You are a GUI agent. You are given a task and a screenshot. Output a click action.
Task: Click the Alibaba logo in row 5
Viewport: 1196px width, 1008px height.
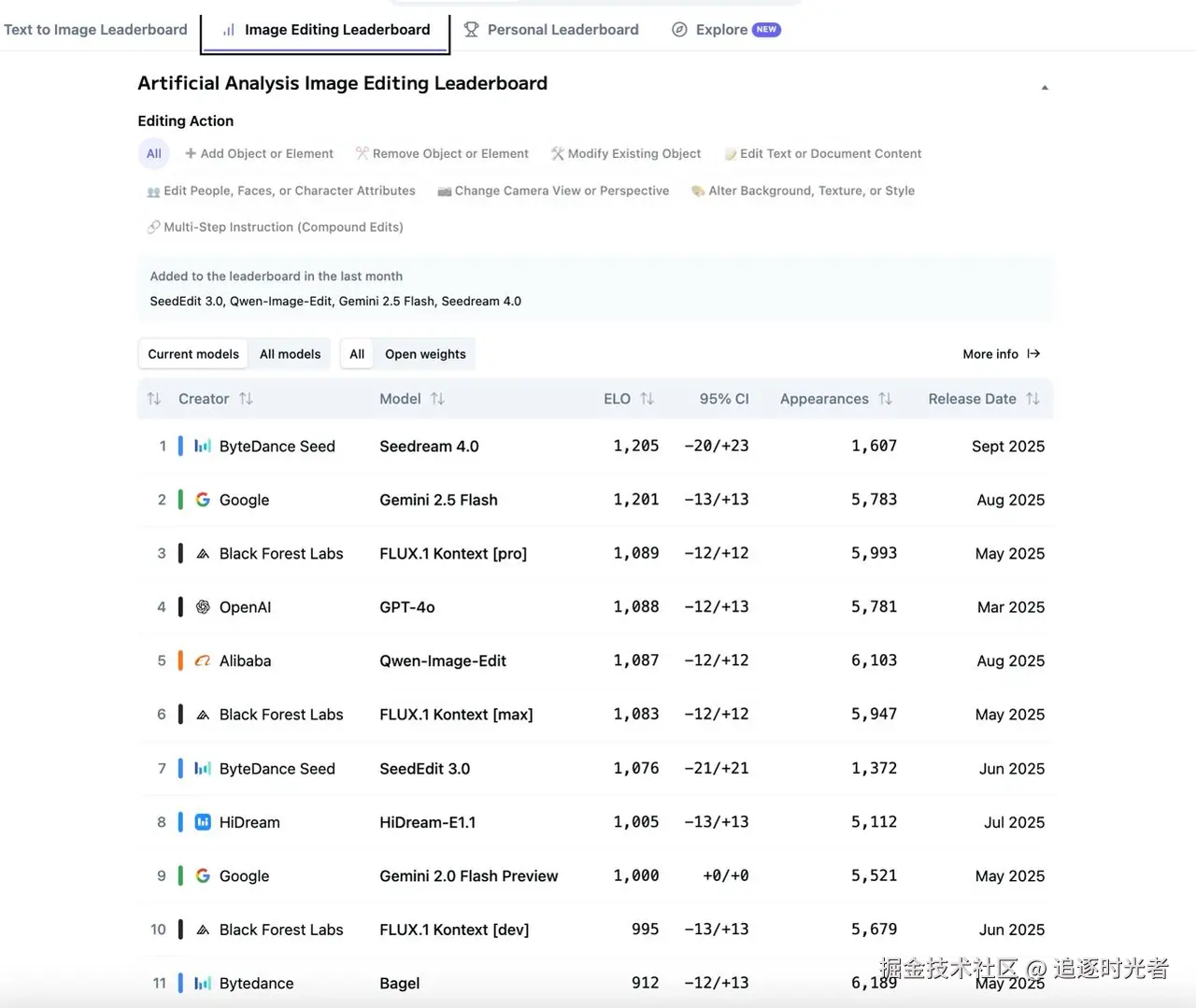click(203, 660)
